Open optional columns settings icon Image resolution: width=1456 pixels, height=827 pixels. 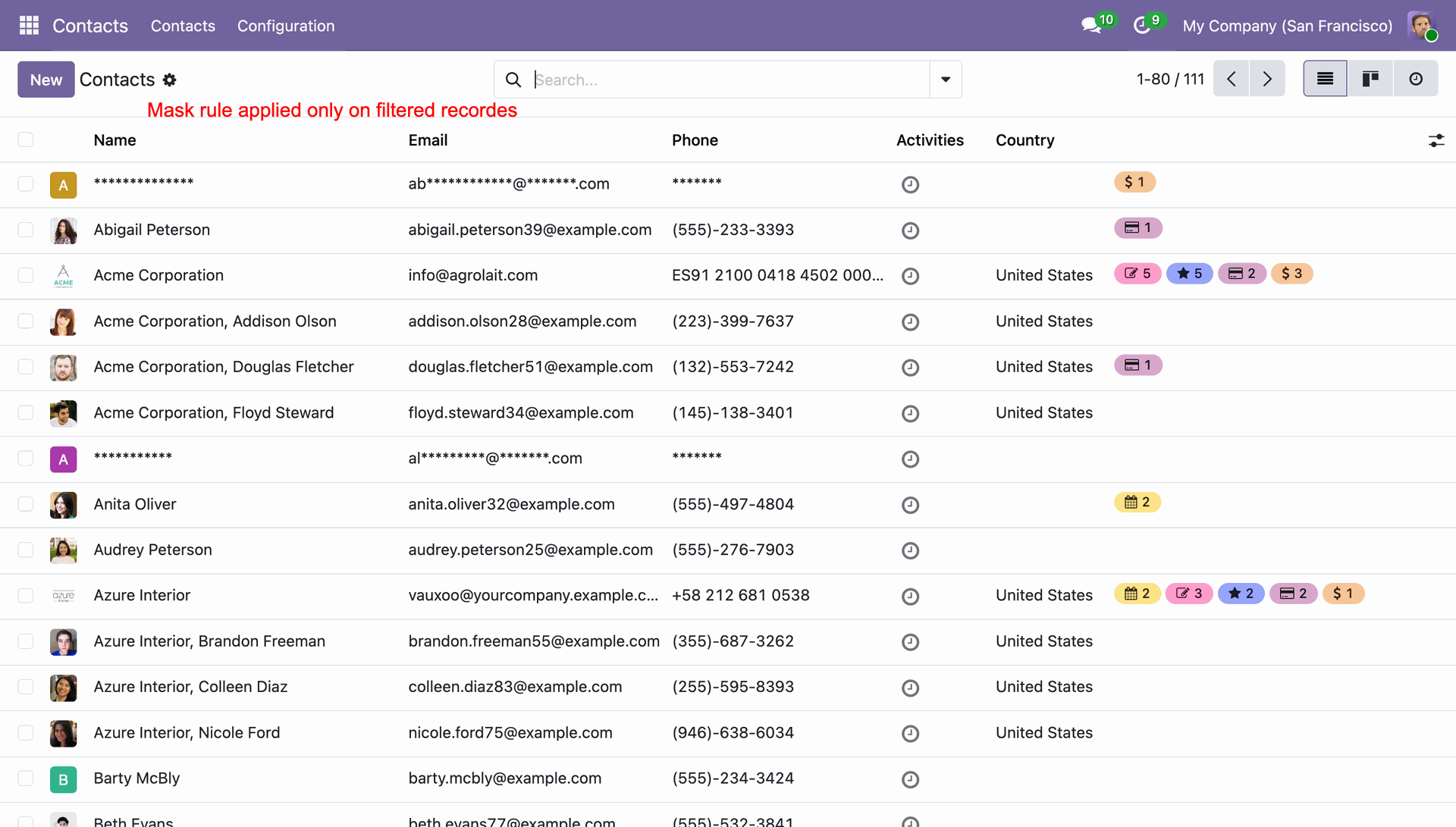(x=1436, y=140)
